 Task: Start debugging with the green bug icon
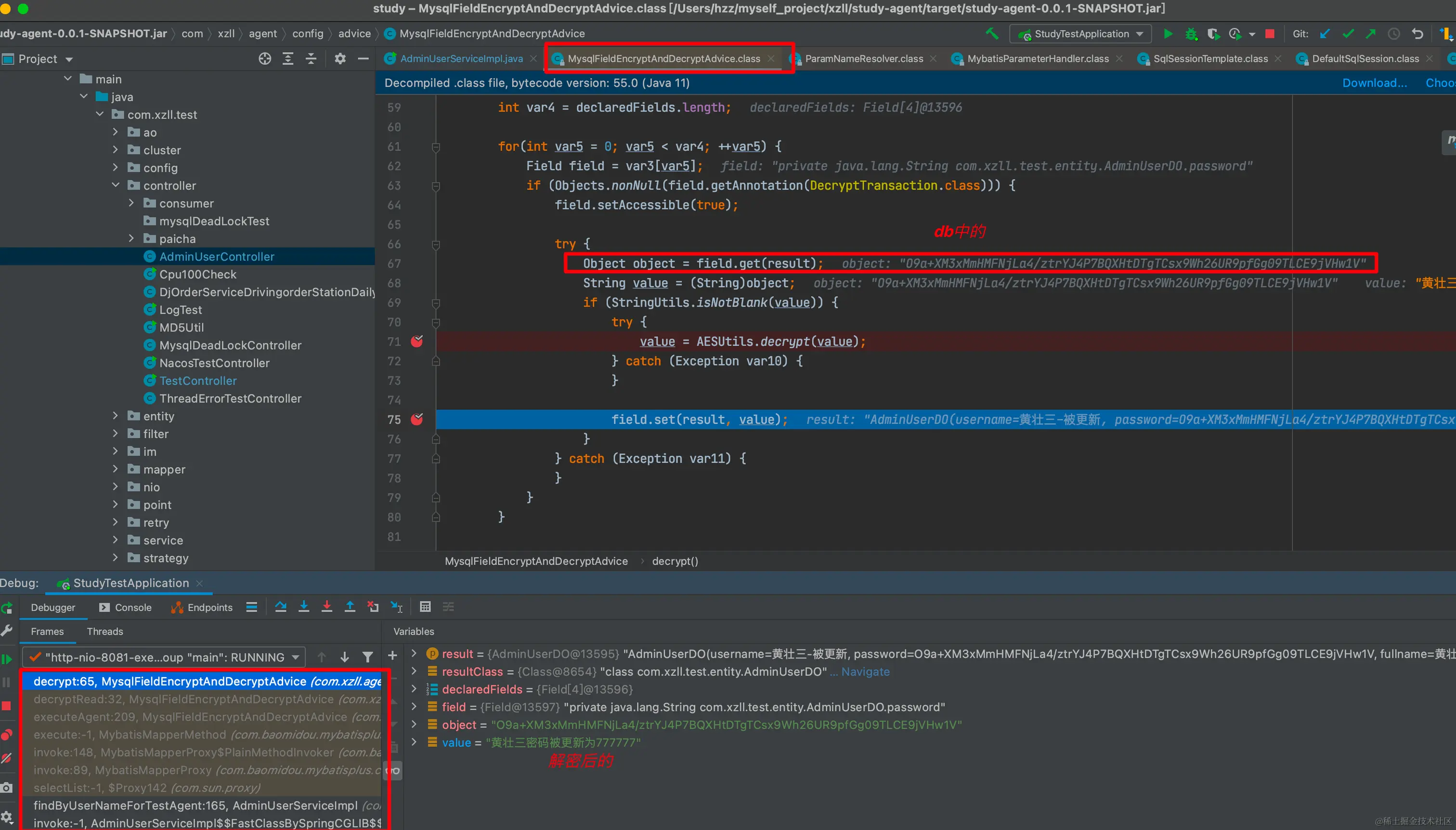coord(1191,34)
